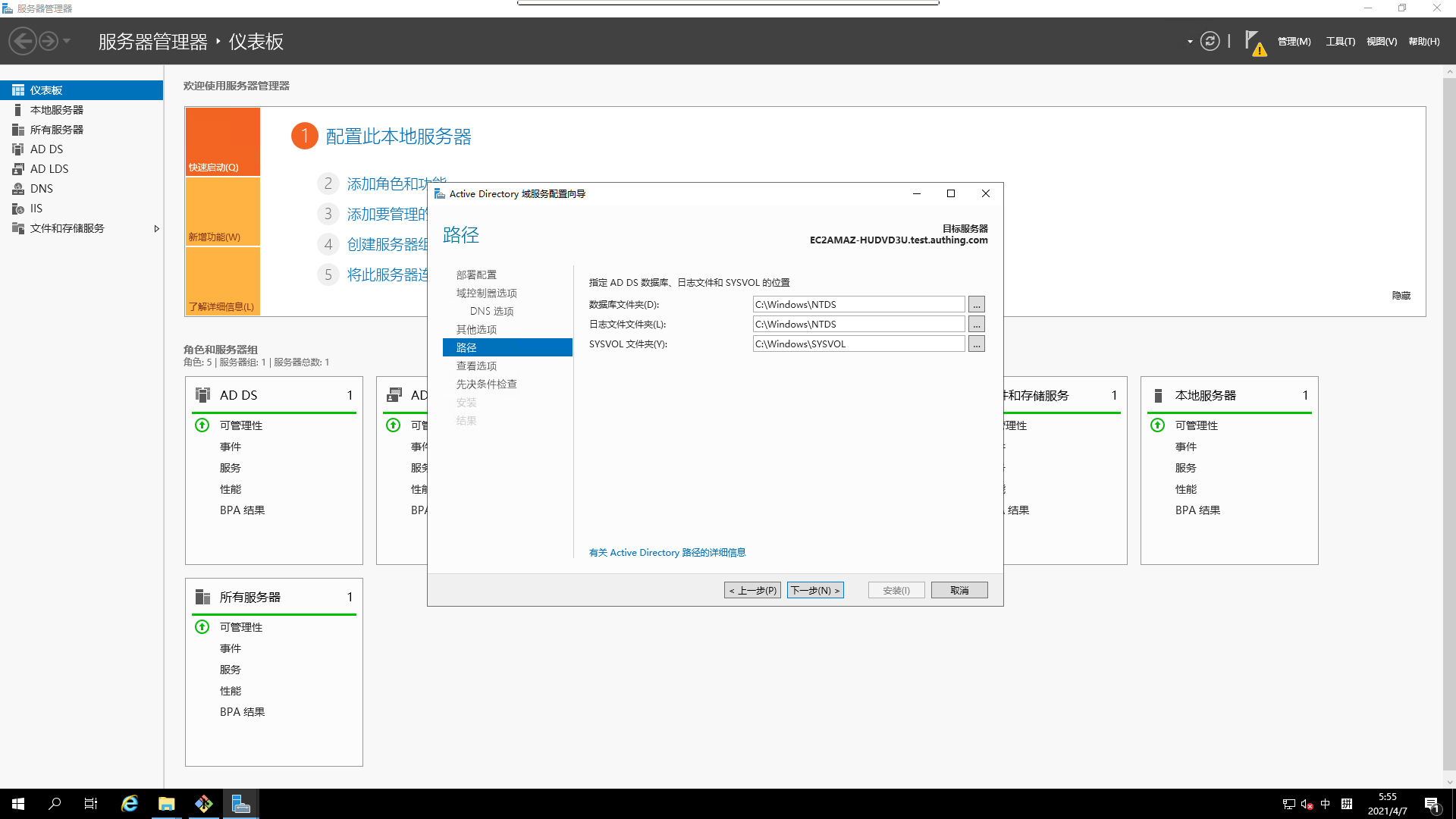Select 查看选项 step in wizard
The height and width of the screenshot is (819, 1456).
click(476, 366)
